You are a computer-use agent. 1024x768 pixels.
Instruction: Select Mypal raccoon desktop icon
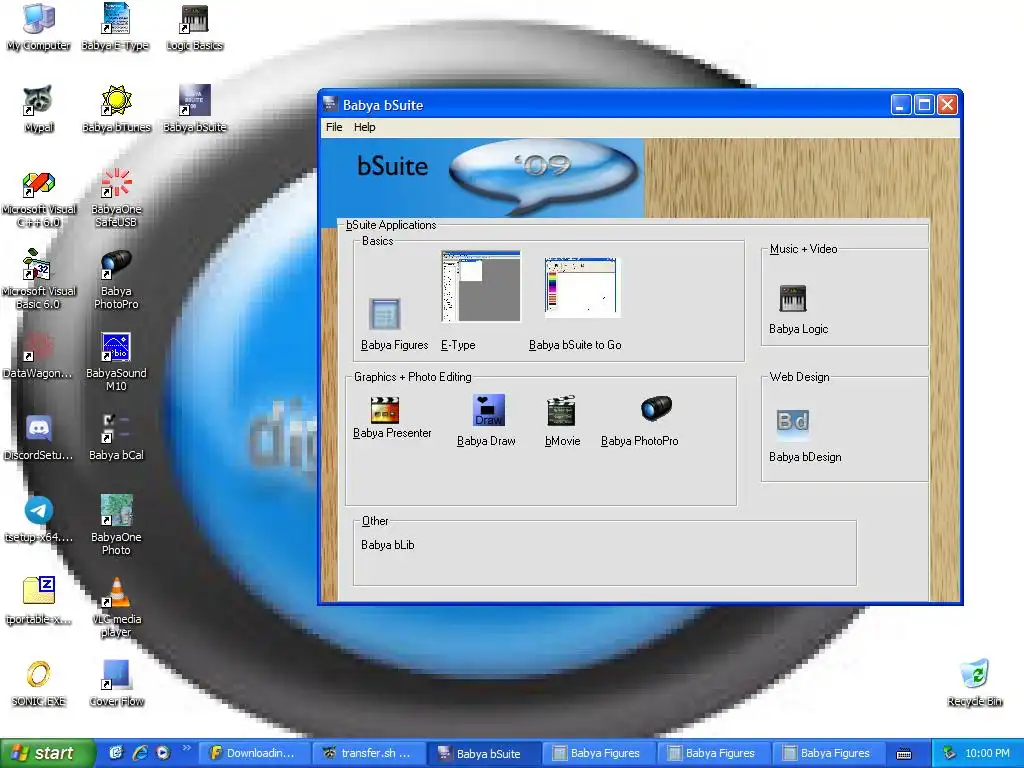click(x=39, y=109)
